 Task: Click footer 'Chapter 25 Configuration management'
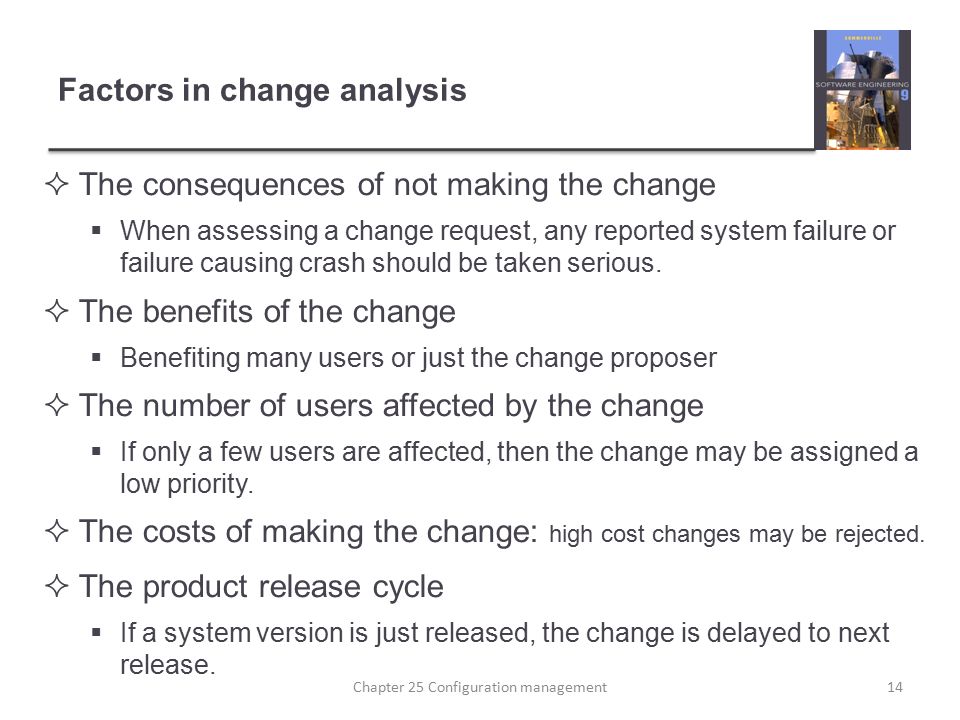pos(479,687)
